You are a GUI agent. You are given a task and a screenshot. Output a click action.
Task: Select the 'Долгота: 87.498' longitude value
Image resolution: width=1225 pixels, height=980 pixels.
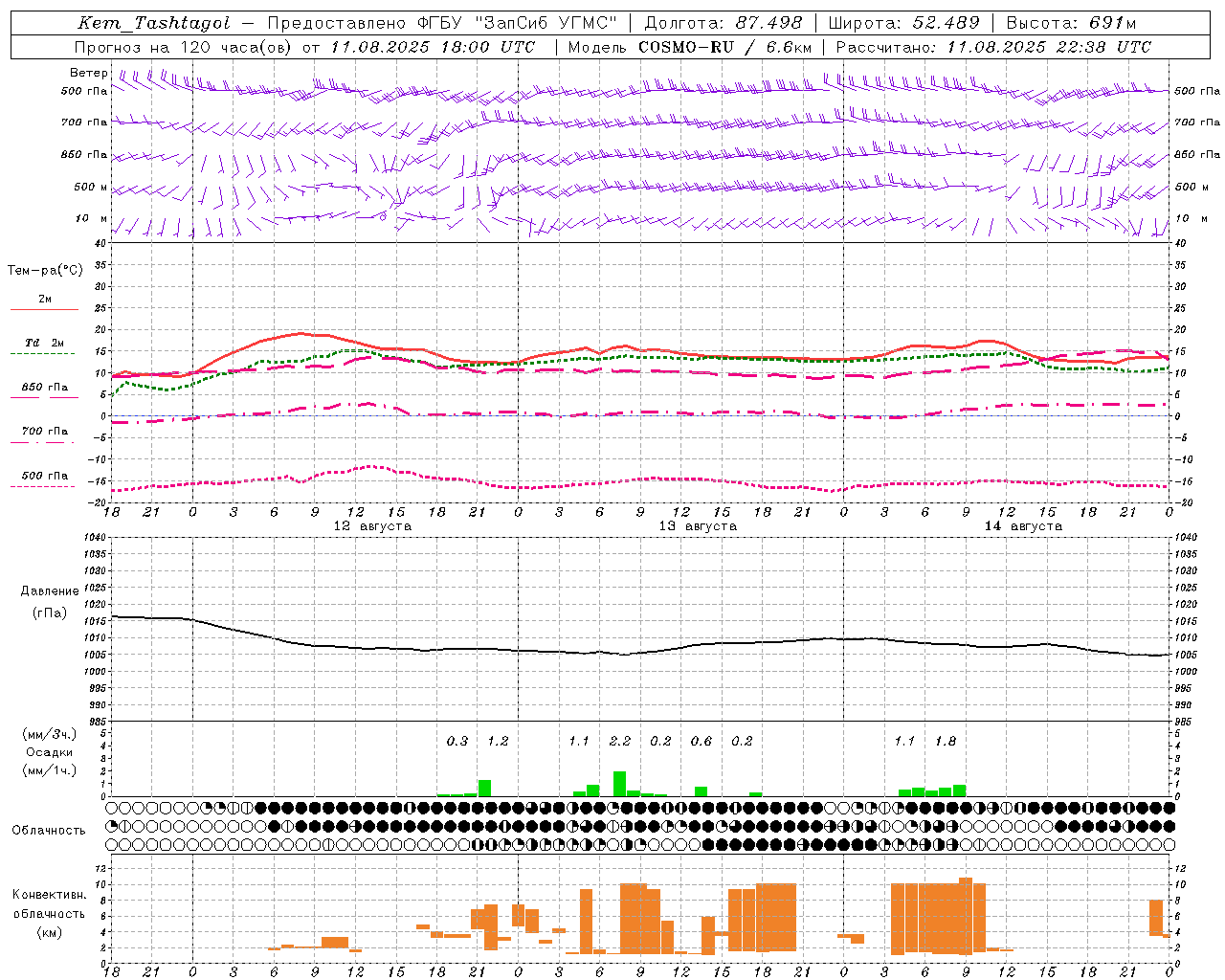724,23
